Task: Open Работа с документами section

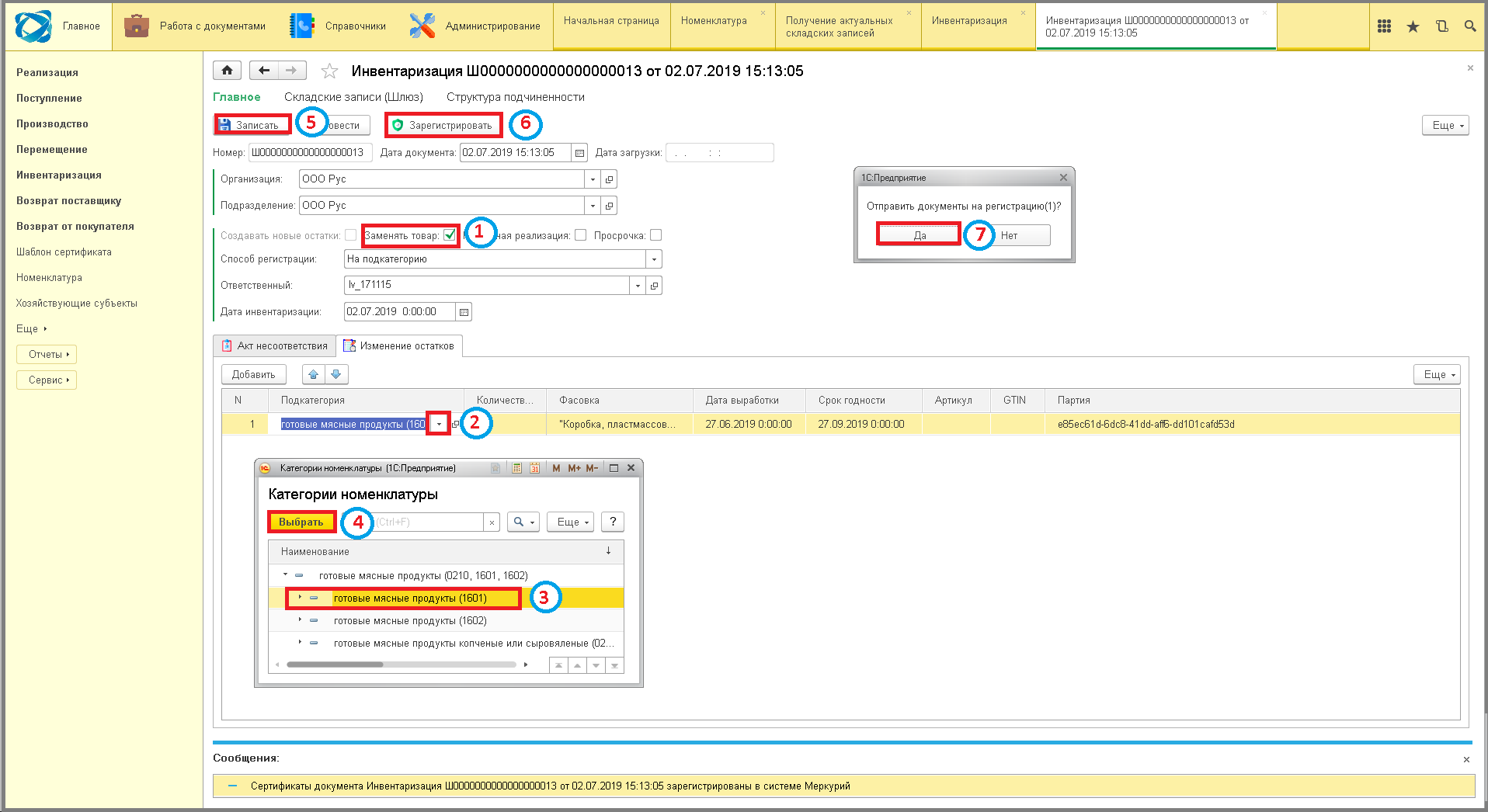Action: [x=194, y=26]
